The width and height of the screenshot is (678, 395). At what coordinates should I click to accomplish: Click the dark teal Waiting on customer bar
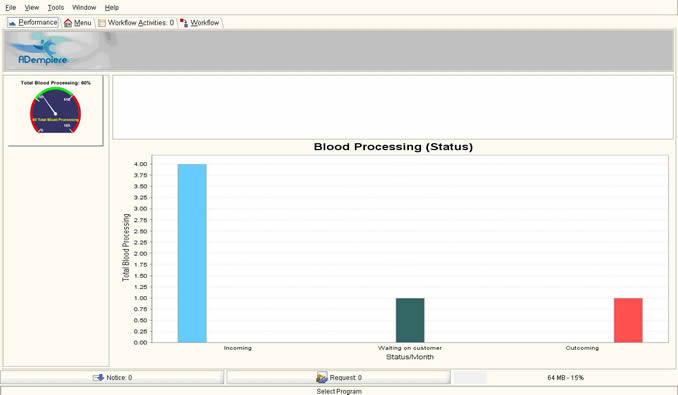coord(410,320)
